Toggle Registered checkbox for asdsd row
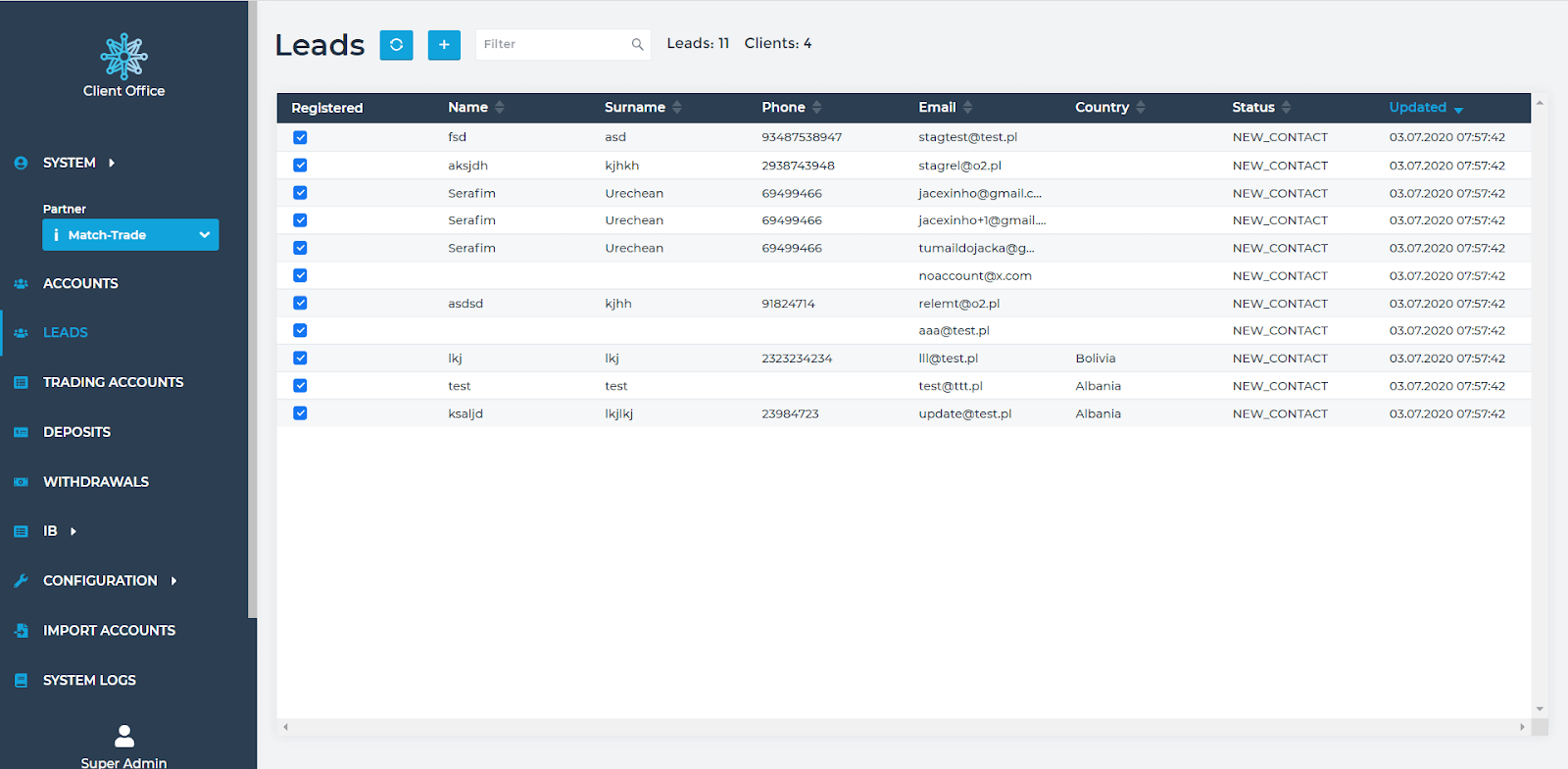This screenshot has height=769, width=1568. click(300, 304)
